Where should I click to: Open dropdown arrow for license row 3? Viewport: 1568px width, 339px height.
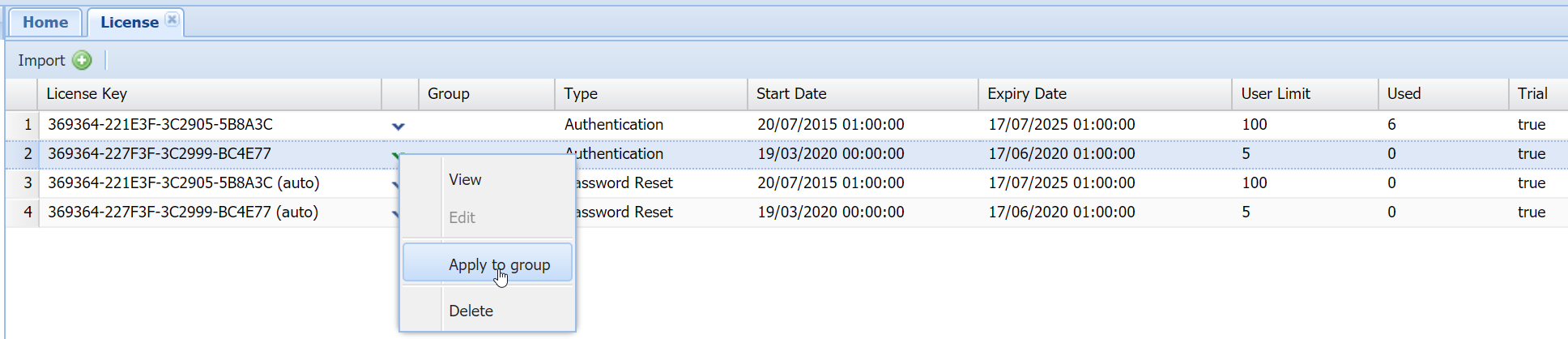[395, 184]
